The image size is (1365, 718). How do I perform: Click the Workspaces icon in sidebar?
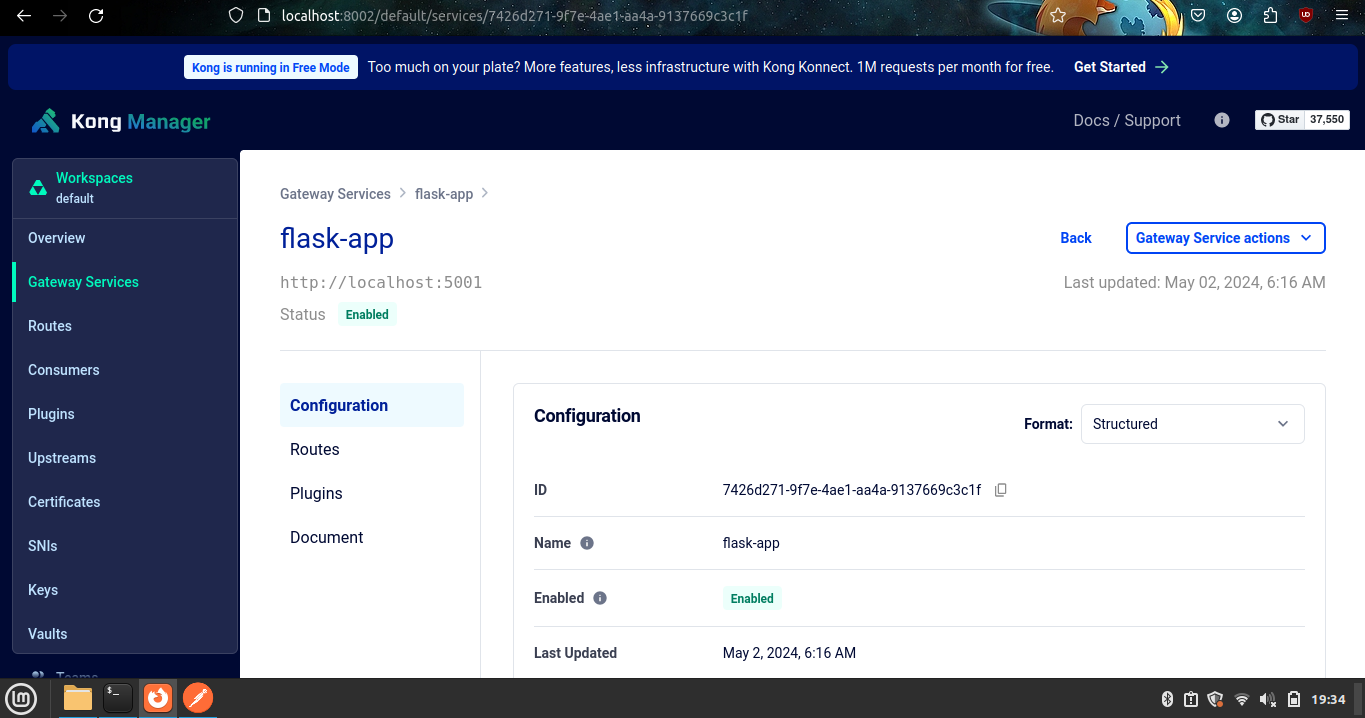[x=38, y=188]
